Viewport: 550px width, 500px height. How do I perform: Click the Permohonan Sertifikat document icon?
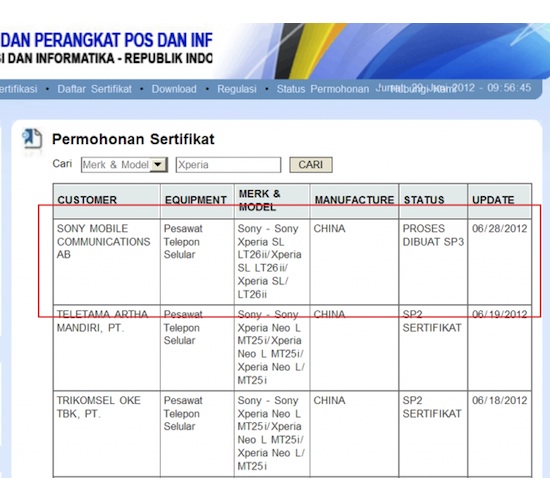coord(32,139)
